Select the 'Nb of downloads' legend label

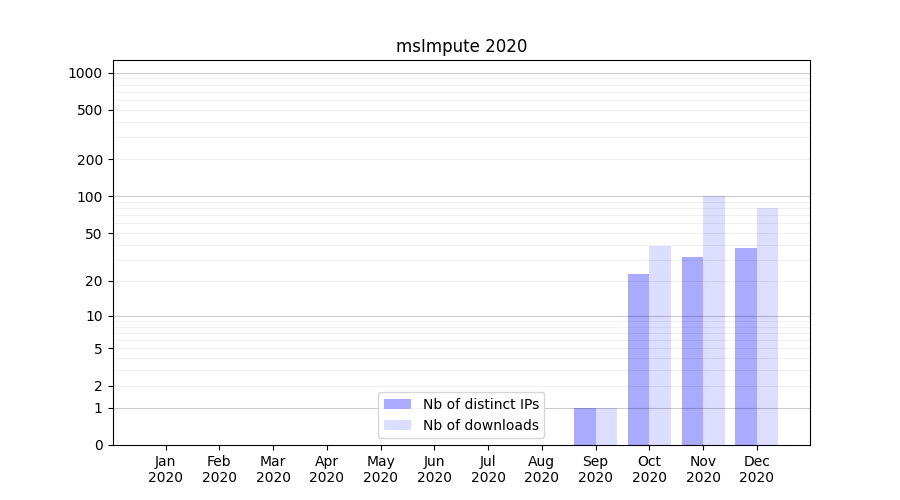481,425
